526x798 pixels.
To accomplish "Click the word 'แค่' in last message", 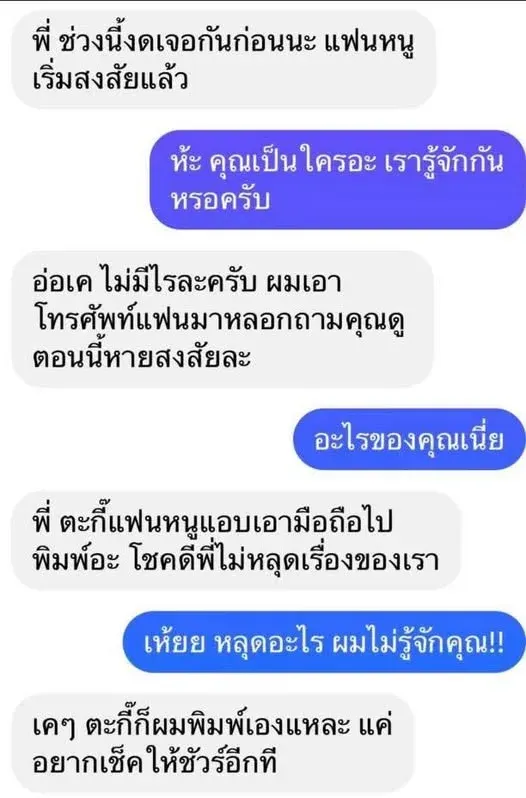I will coord(375,725).
